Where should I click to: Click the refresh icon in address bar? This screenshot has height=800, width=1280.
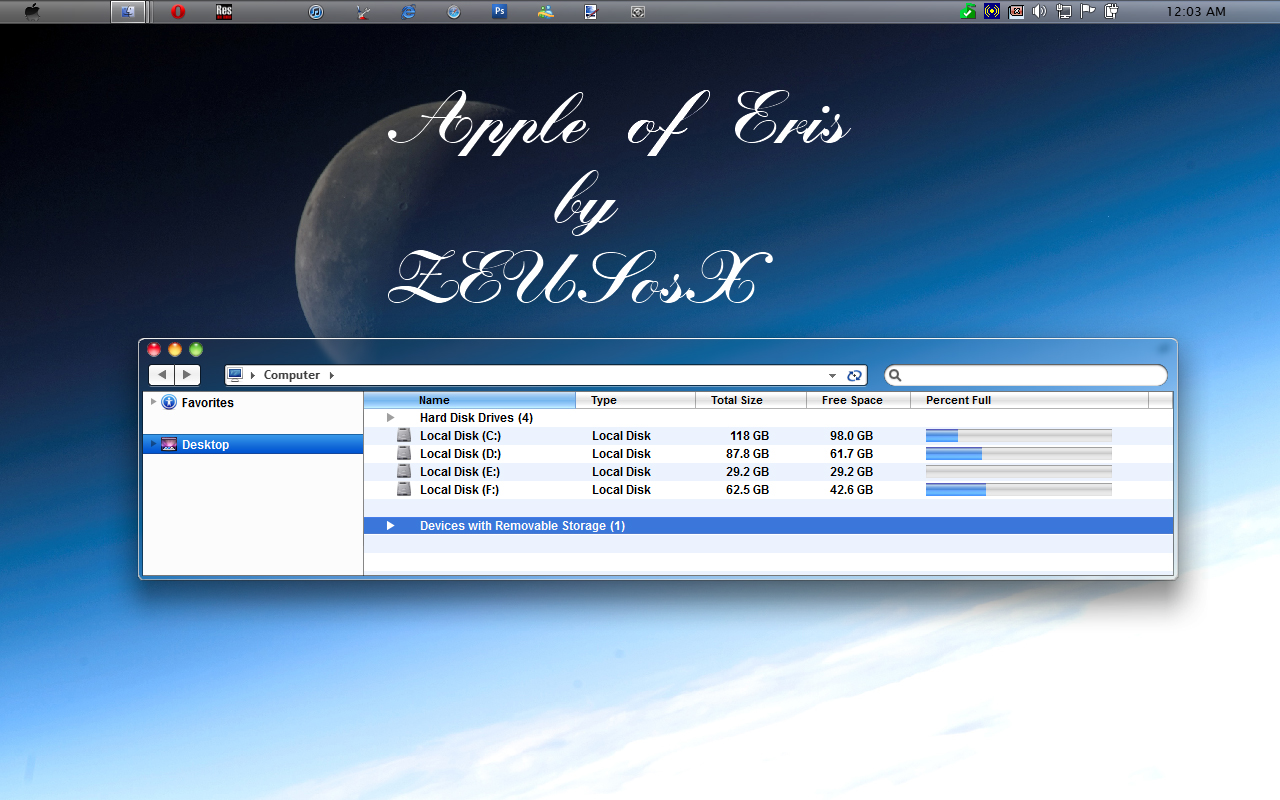[x=854, y=376]
